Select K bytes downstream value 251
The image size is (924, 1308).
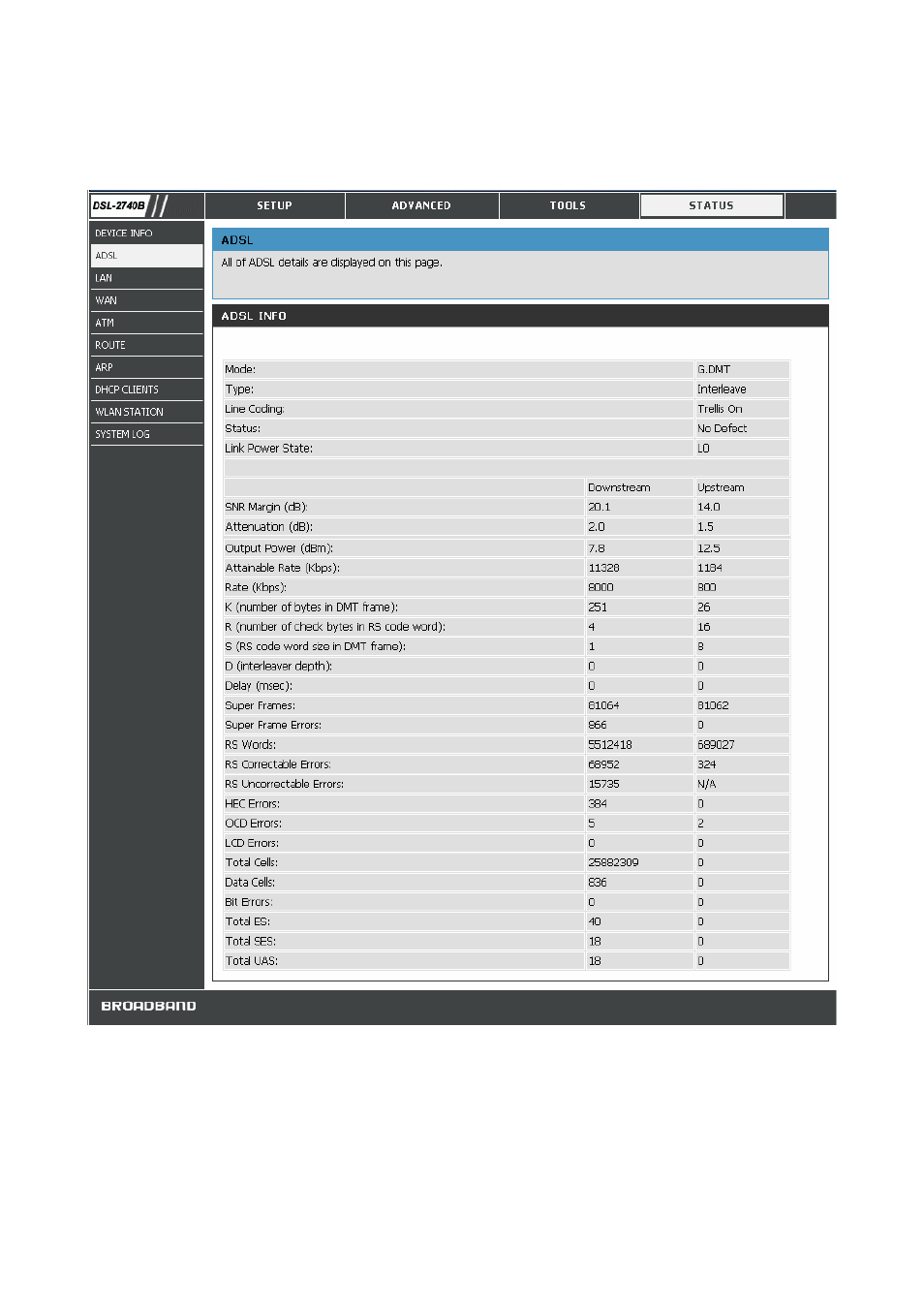coord(598,607)
